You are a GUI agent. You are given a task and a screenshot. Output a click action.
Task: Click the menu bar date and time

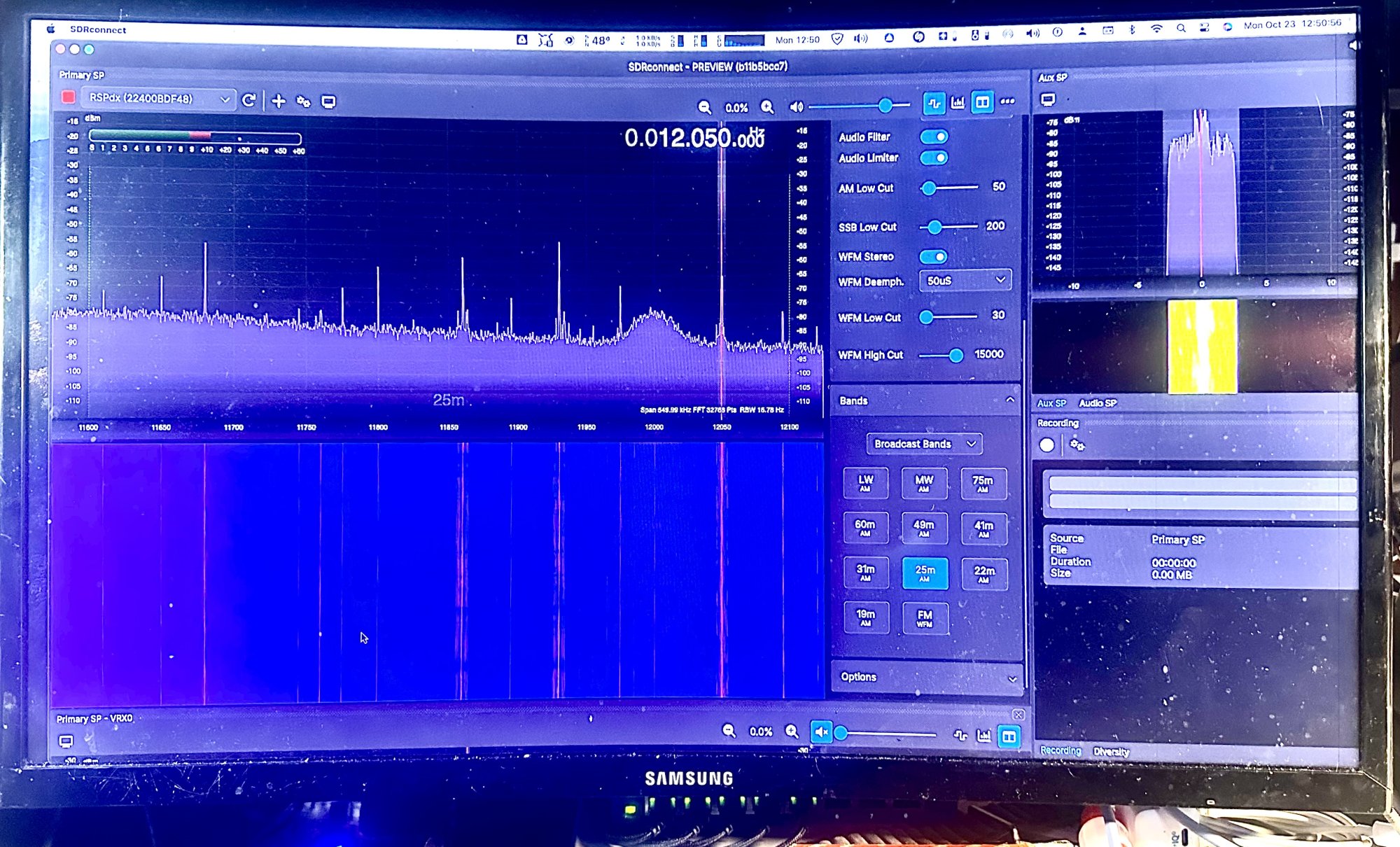point(1292,24)
